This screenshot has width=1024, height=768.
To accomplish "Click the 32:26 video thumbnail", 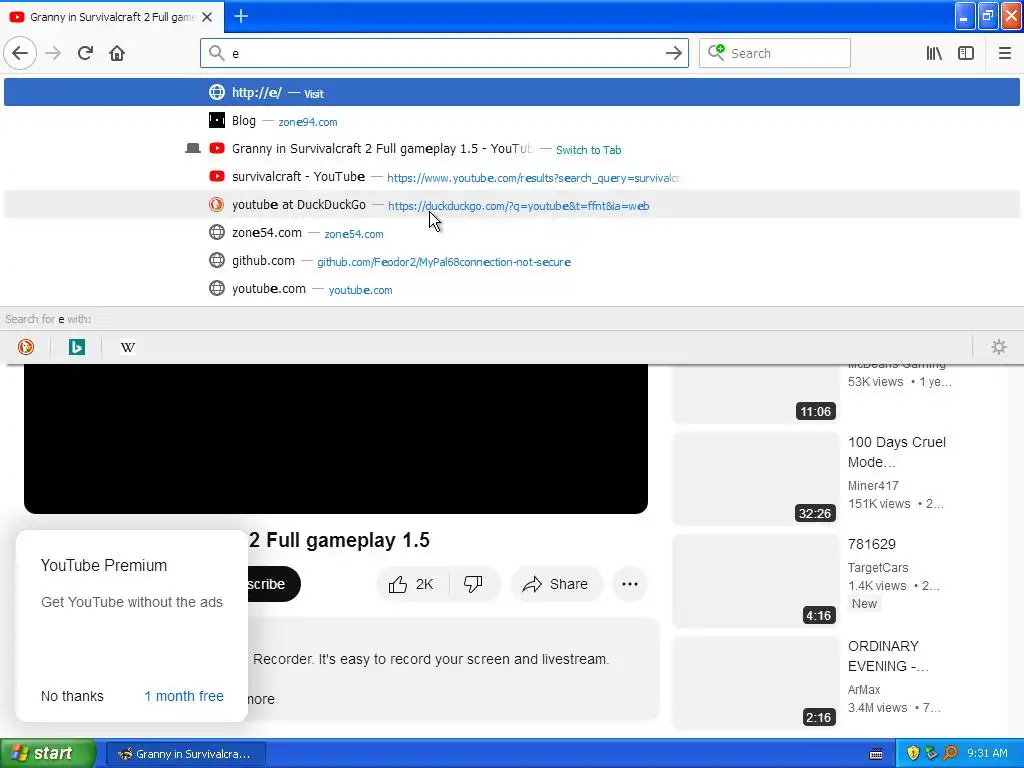I will (x=756, y=479).
